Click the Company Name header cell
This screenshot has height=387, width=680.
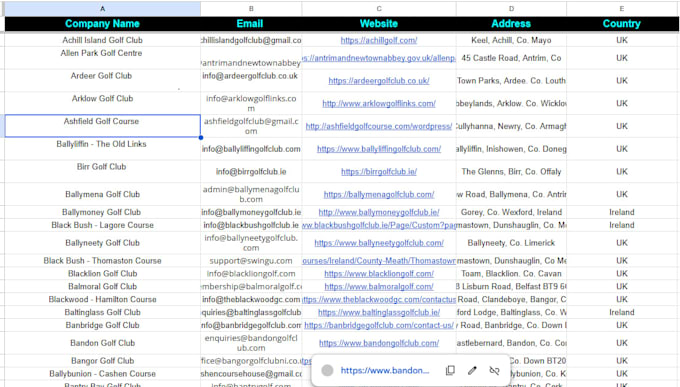click(x=102, y=24)
